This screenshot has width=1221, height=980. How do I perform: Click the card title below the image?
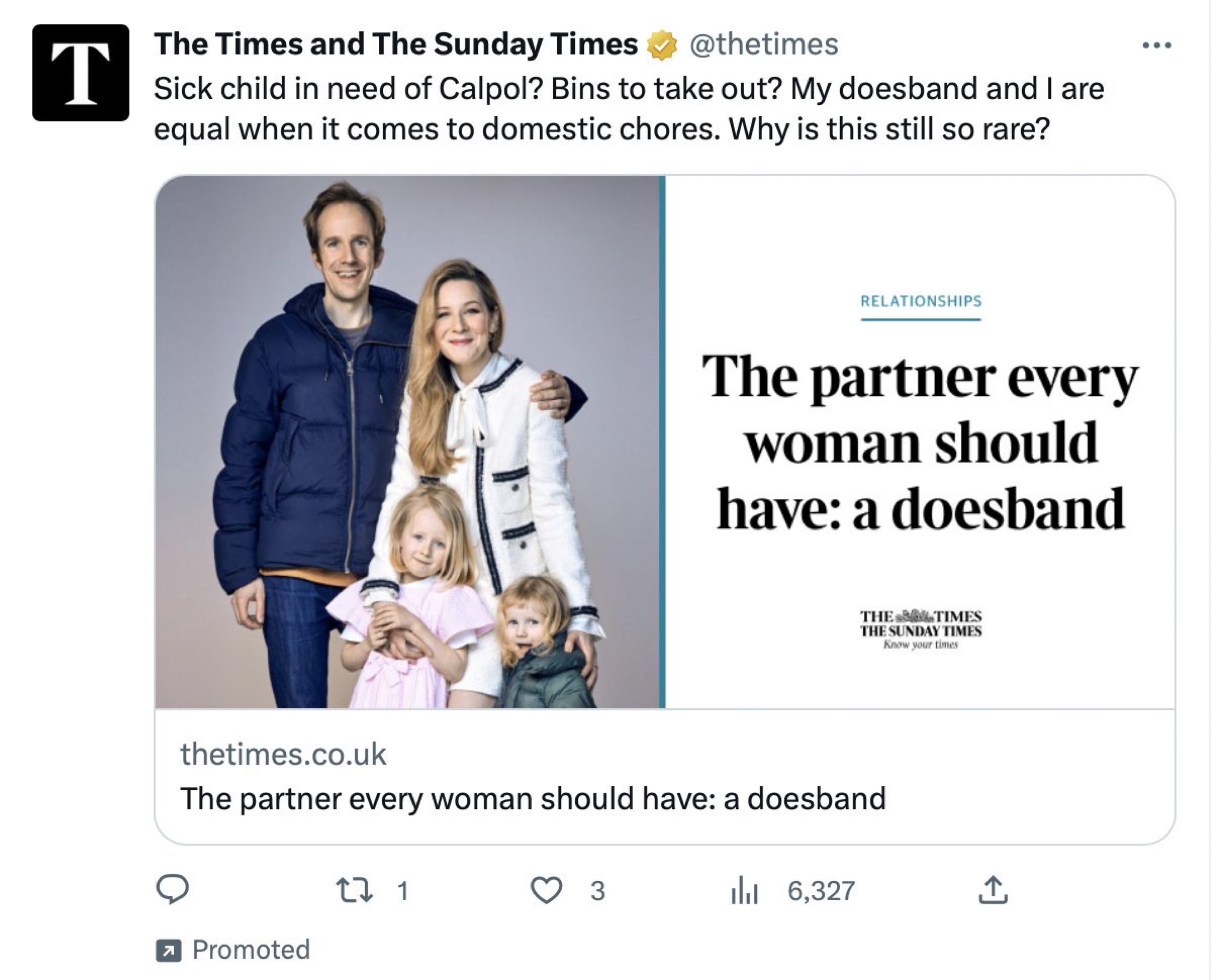click(x=532, y=799)
